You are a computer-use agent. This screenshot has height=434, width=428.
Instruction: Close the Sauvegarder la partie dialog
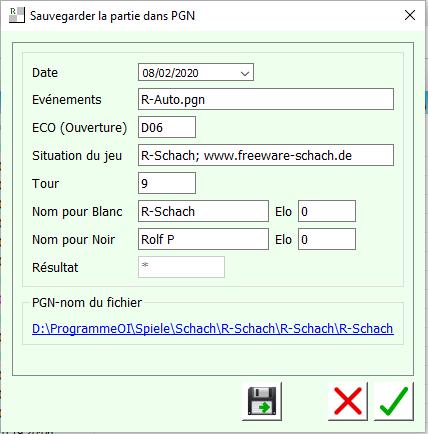410,15
